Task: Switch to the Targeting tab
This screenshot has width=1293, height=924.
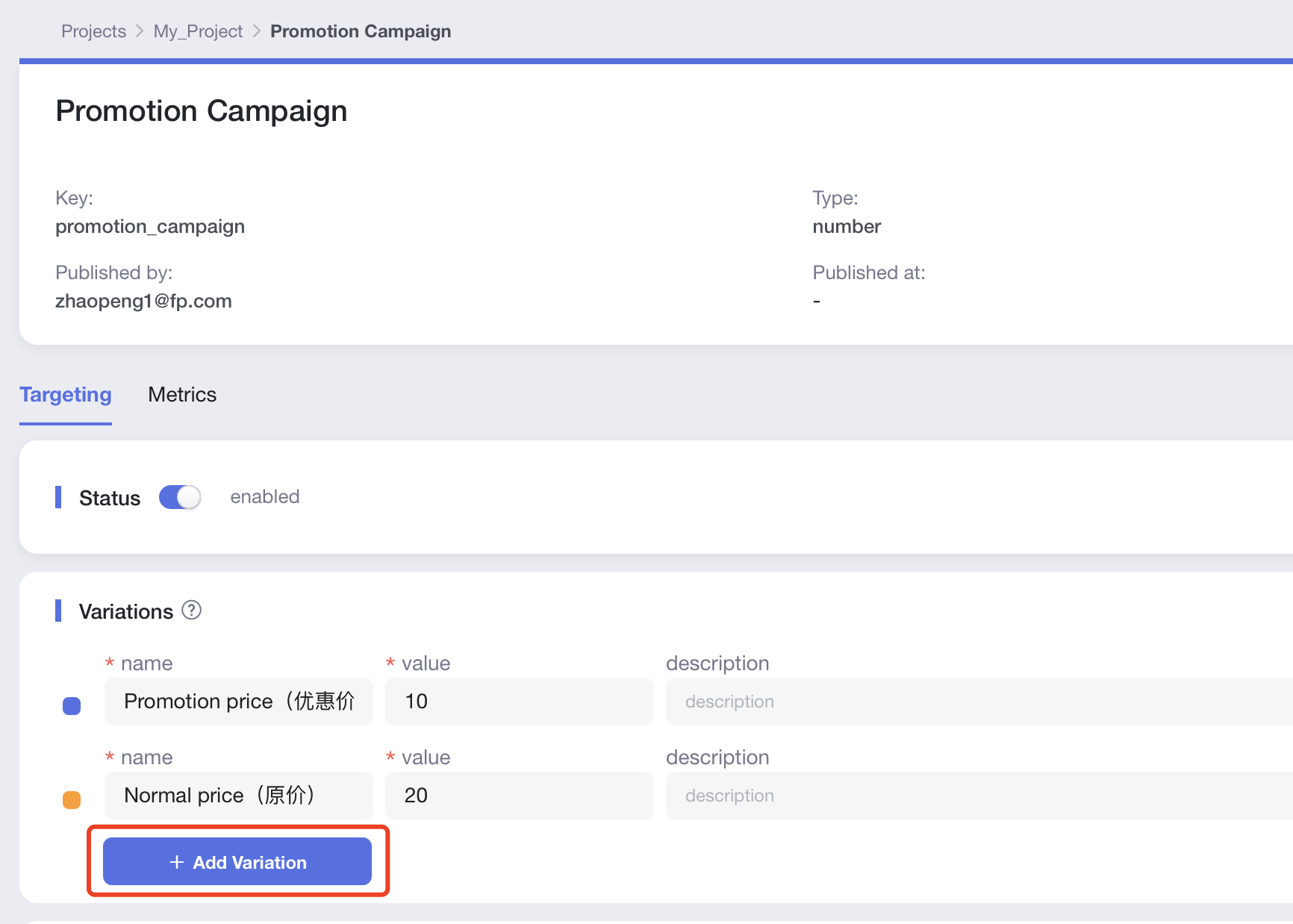Action: coord(66,395)
